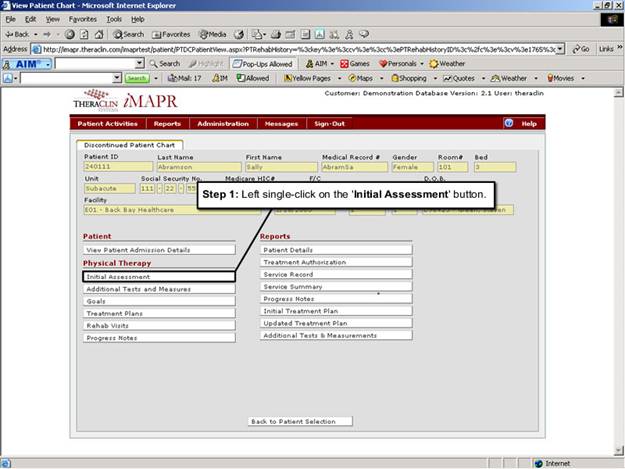
Task: Open the Service Summary report
Action: 336,286
